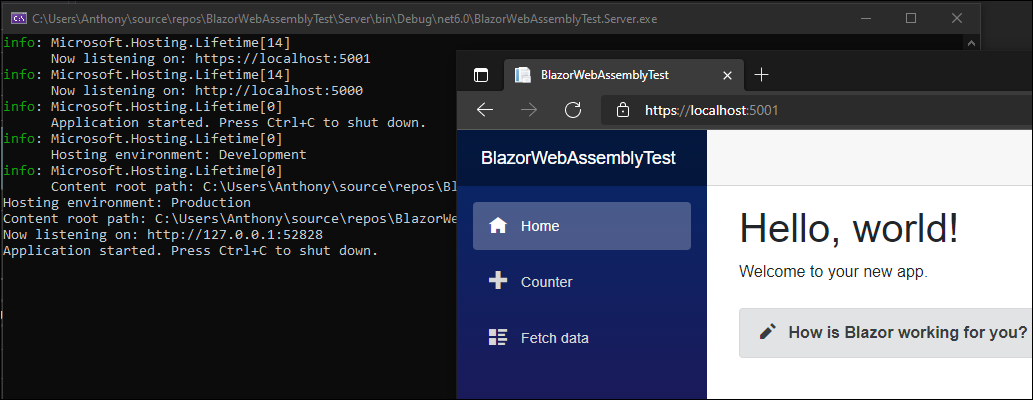Open the Fetch data nav item
The width and height of the screenshot is (1033, 400).
pyautogui.click(x=582, y=338)
